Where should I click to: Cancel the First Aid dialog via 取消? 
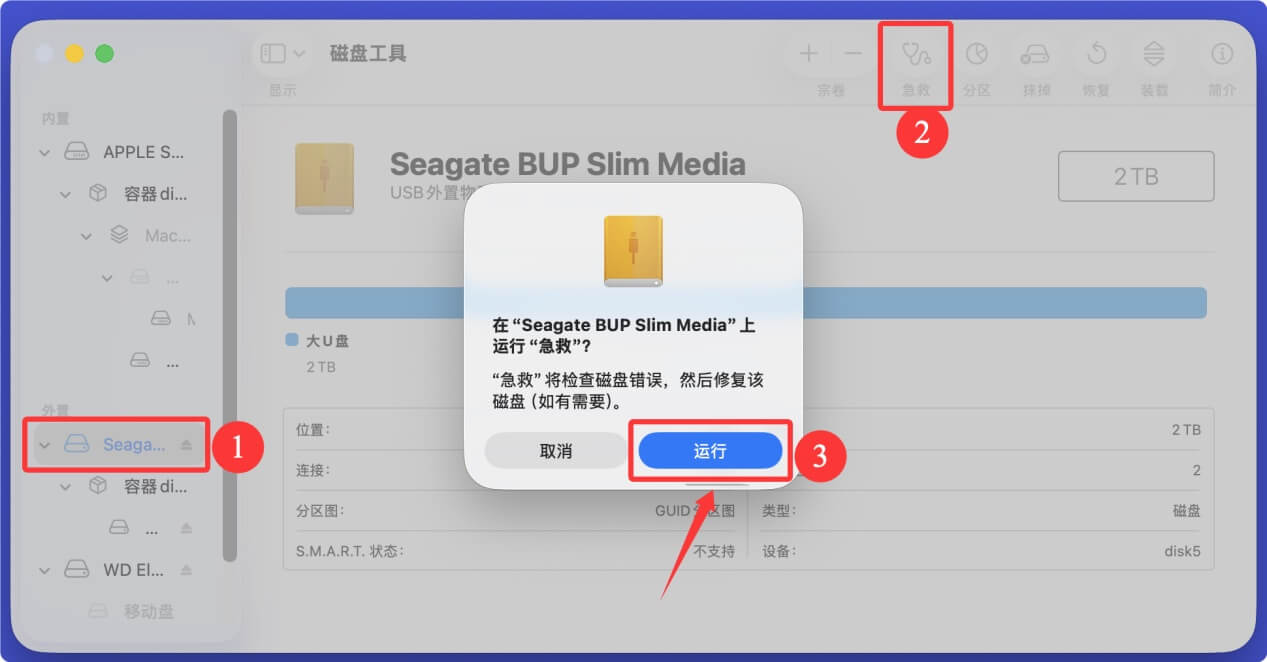point(555,450)
